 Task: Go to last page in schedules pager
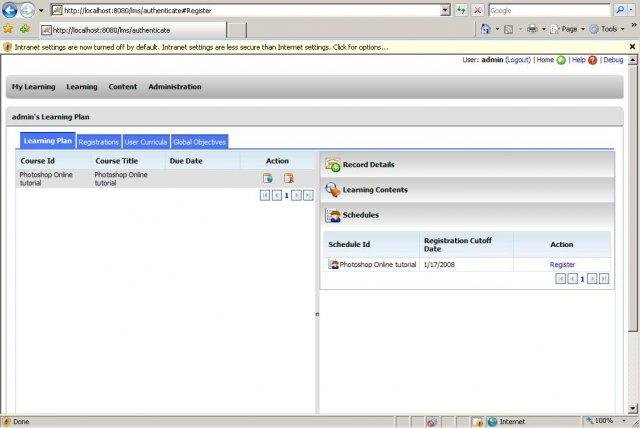604,279
